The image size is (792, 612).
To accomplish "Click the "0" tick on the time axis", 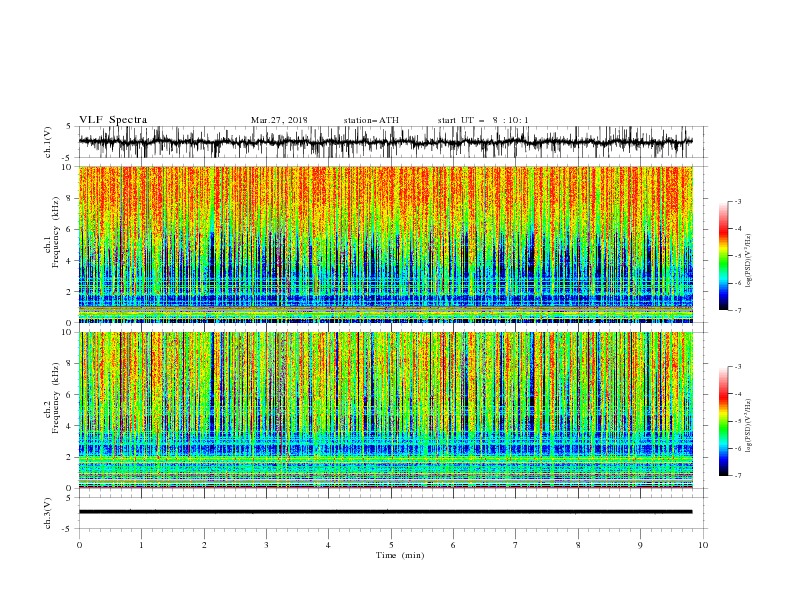I will [x=79, y=545].
